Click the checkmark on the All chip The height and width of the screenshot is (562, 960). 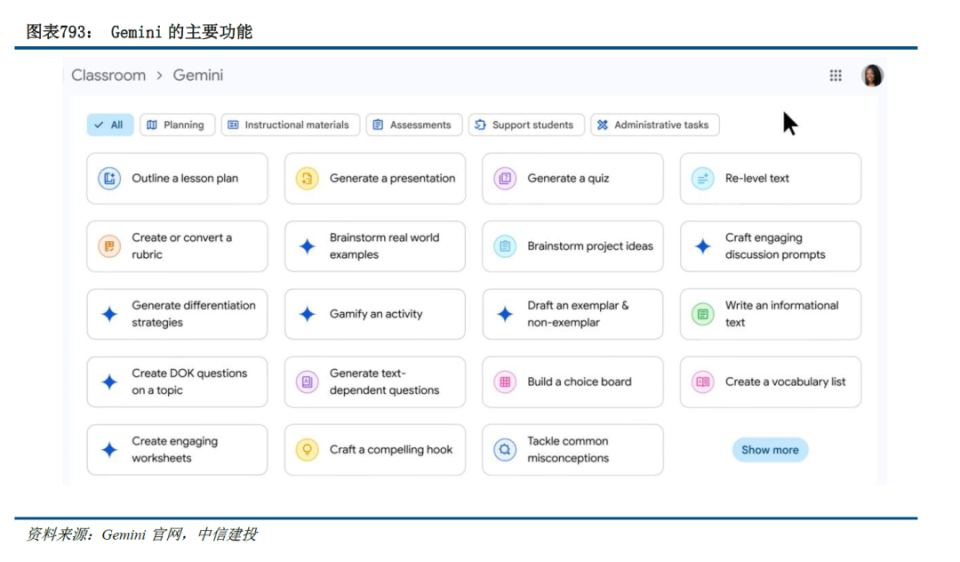tap(99, 125)
